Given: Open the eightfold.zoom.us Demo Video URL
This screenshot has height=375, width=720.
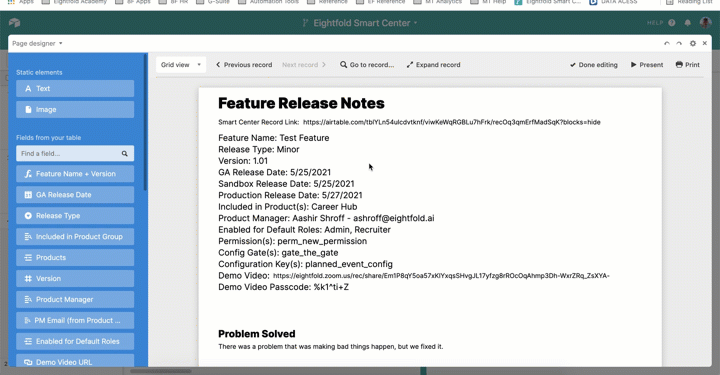Looking at the screenshot, I should 441,276.
